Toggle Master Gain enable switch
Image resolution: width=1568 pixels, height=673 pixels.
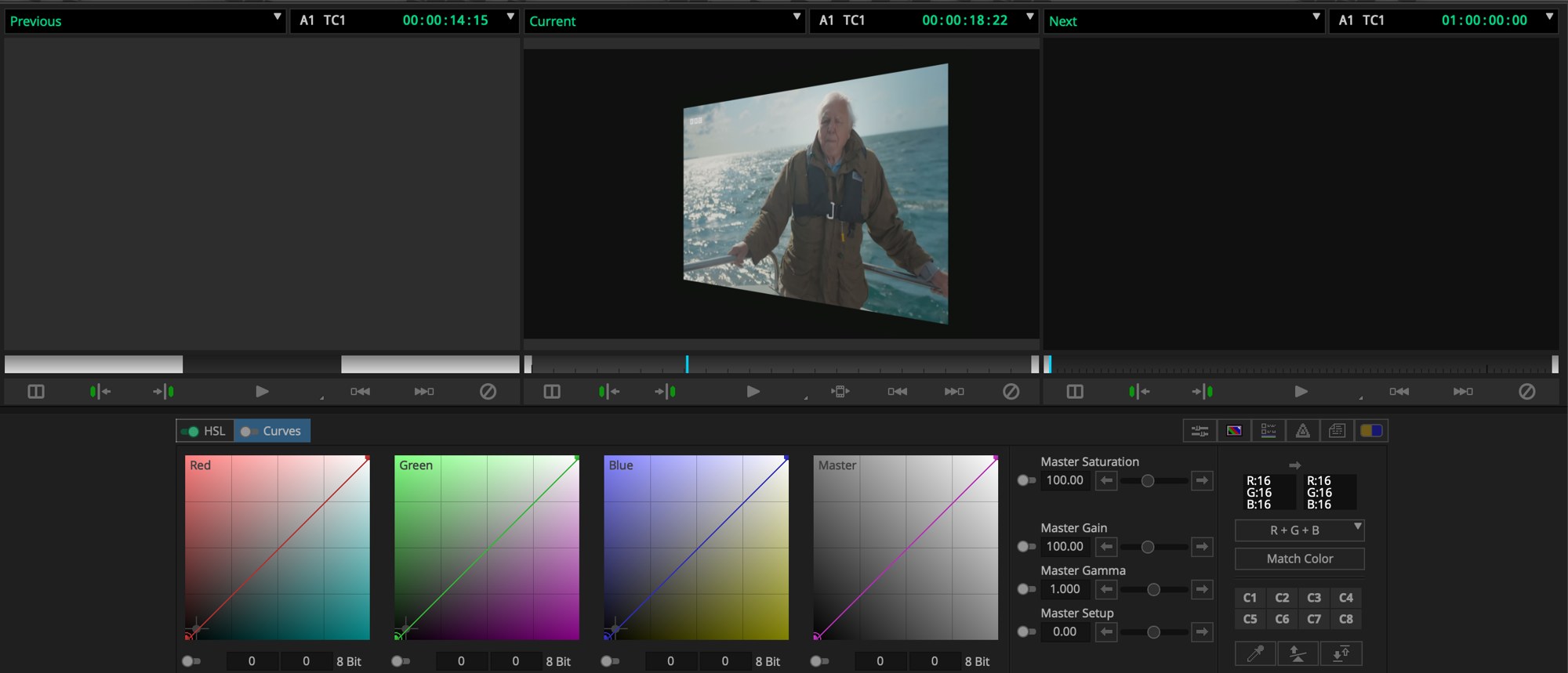1026,546
